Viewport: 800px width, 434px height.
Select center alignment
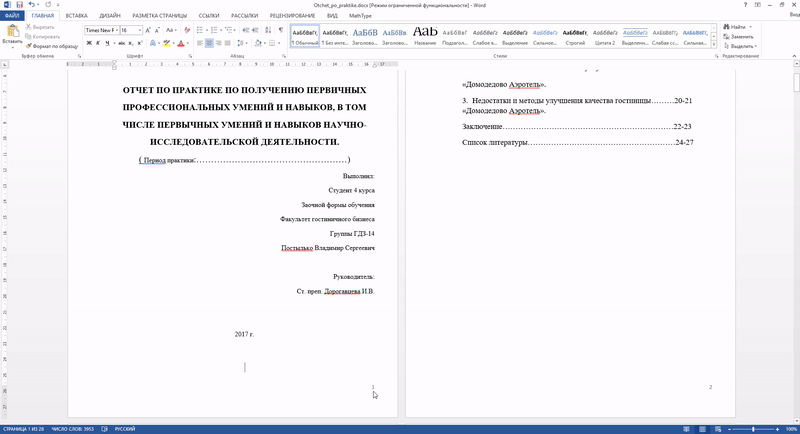pyautogui.click(x=209, y=43)
